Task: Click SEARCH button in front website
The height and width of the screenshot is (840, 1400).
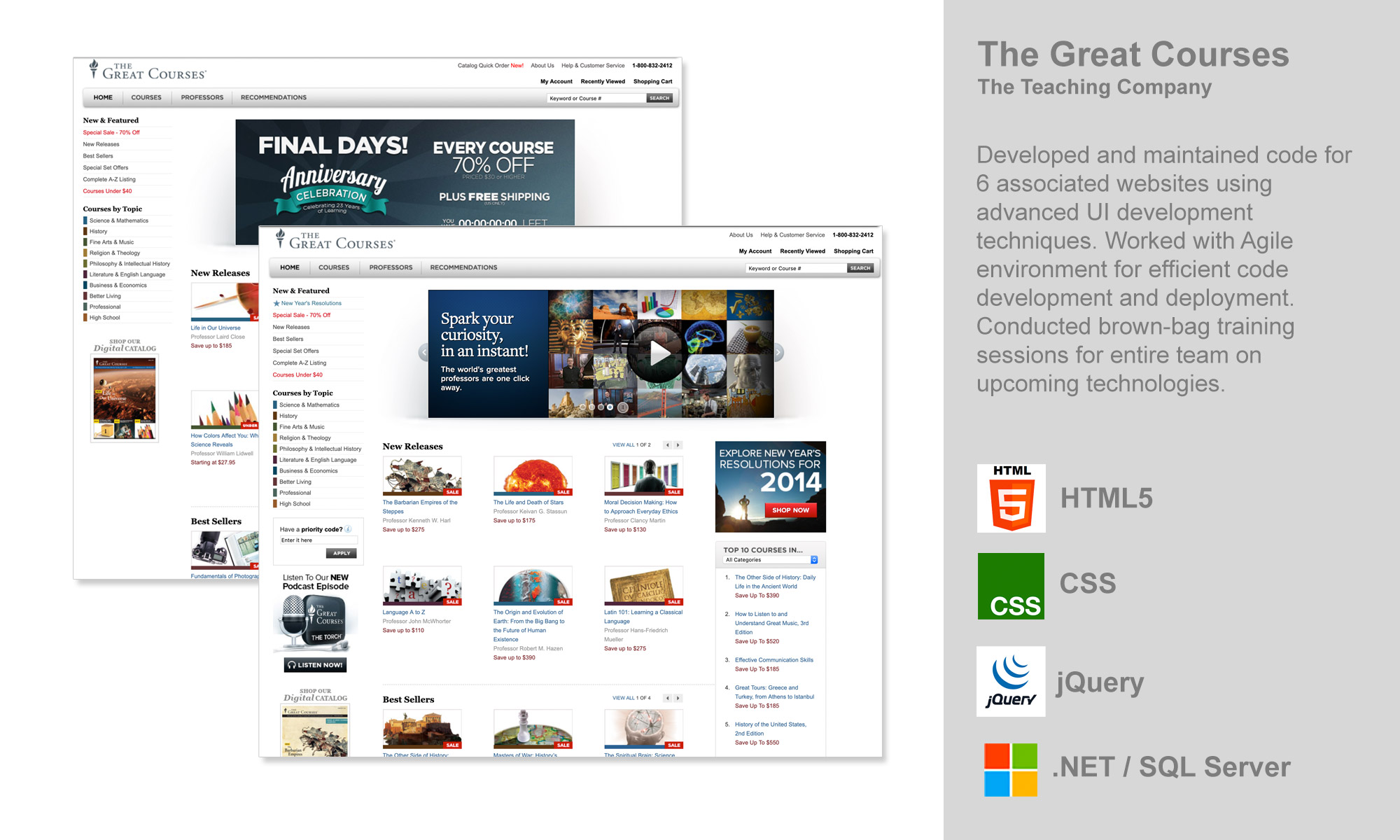Action: tap(860, 268)
